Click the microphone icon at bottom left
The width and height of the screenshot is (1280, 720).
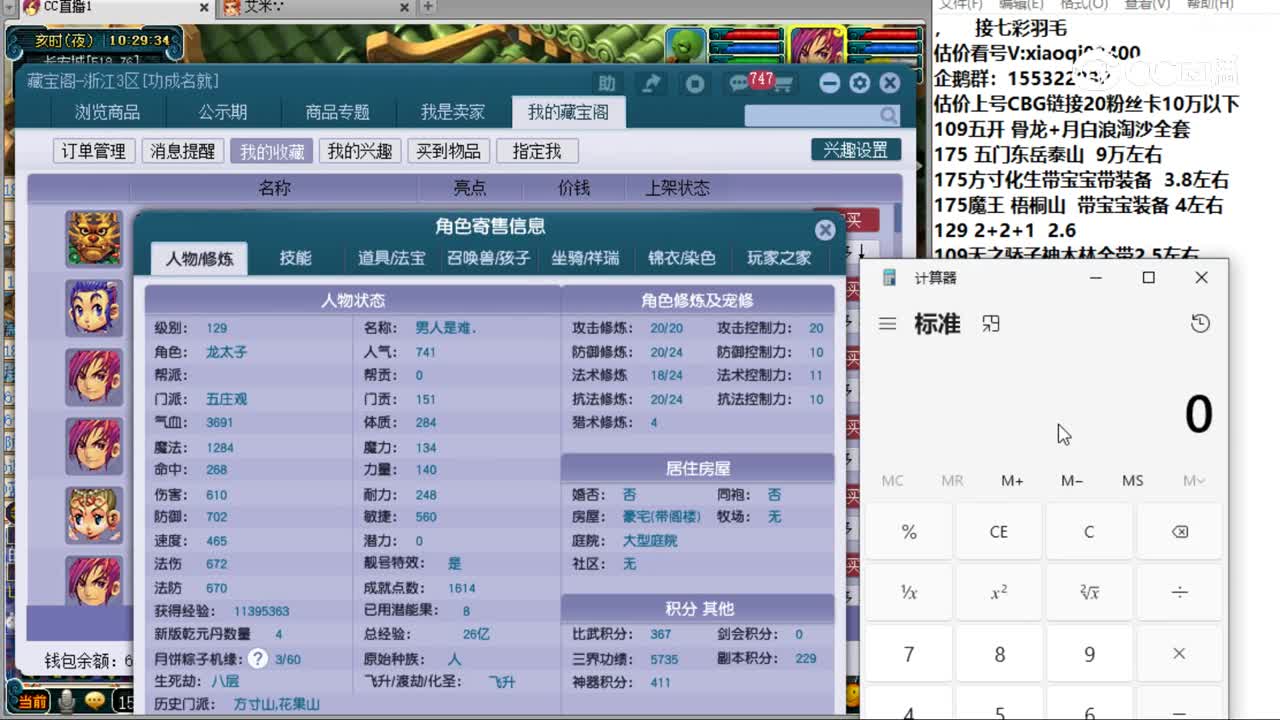67,701
